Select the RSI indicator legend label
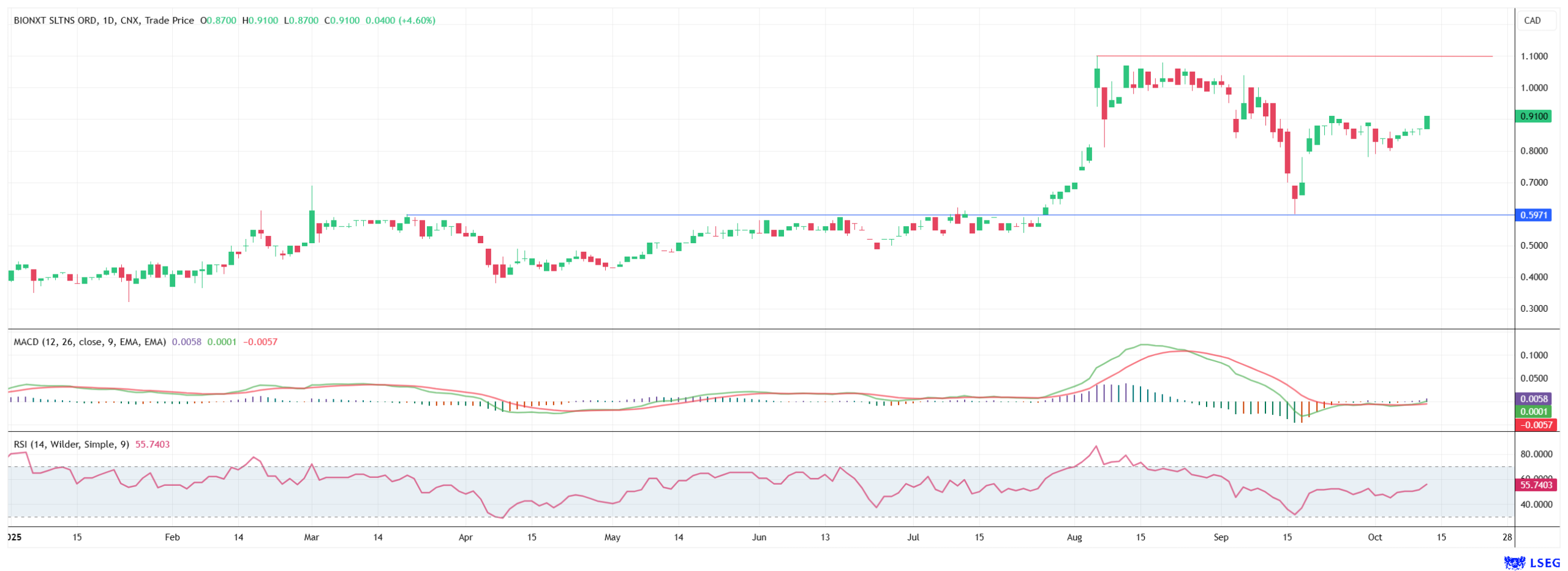 (71, 444)
